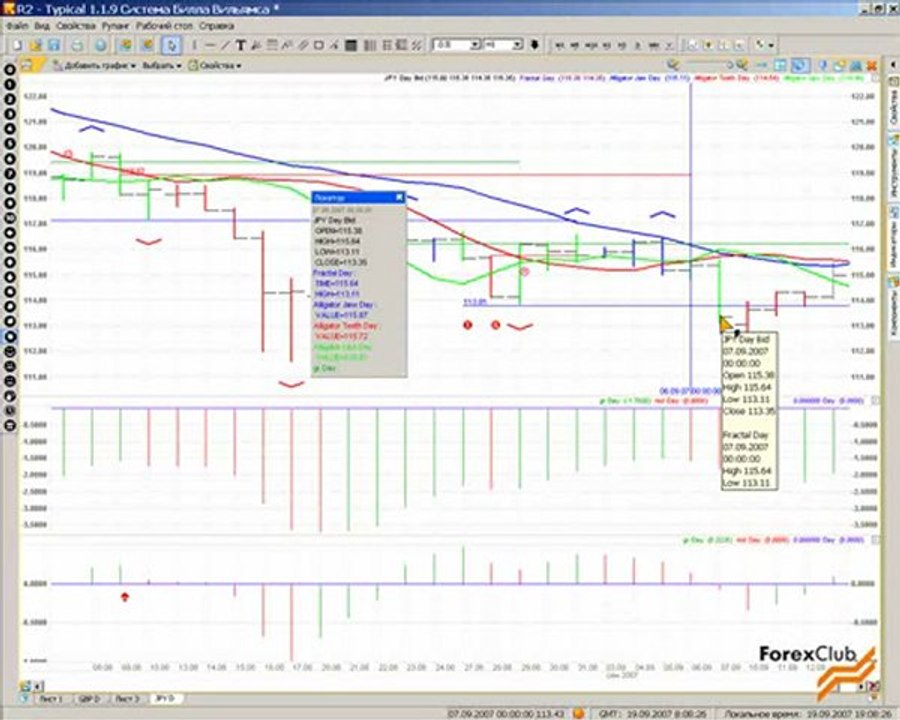The width and height of the screenshot is (900, 720).
Task: Select the pointer cursor tool
Action: (171, 45)
